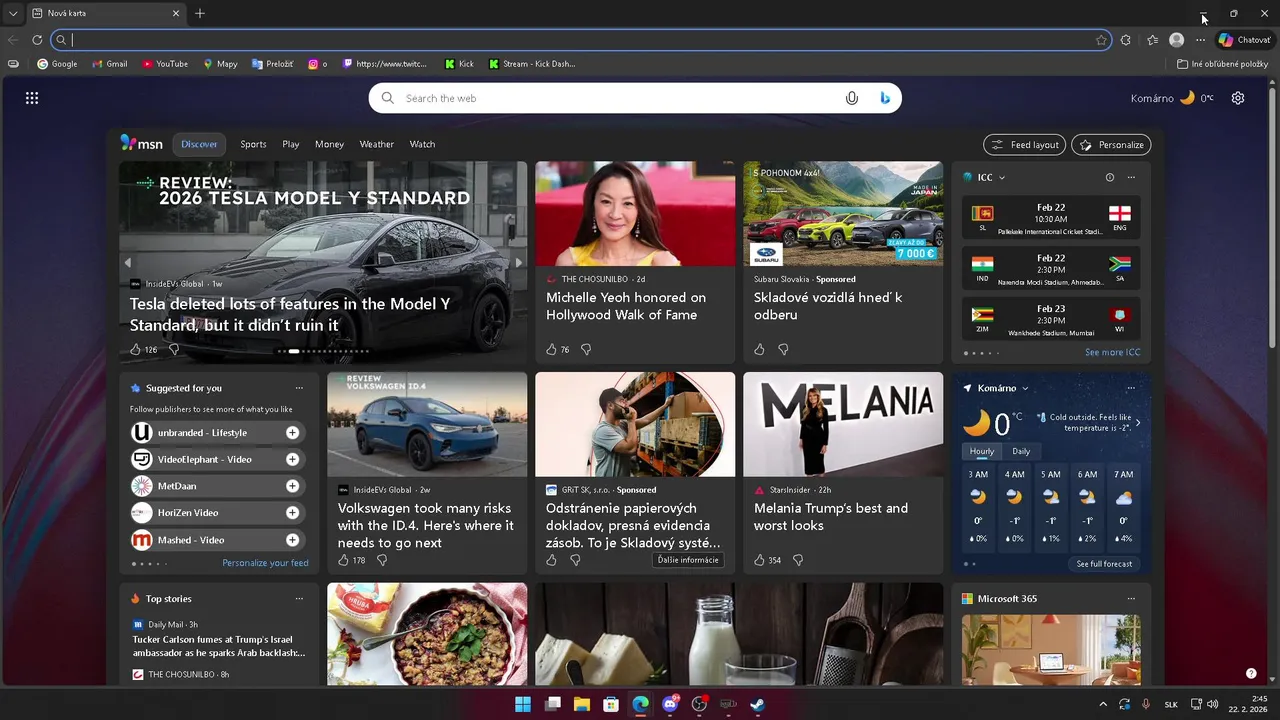Open the Weather tab
The width and height of the screenshot is (1280, 720).
(x=377, y=144)
